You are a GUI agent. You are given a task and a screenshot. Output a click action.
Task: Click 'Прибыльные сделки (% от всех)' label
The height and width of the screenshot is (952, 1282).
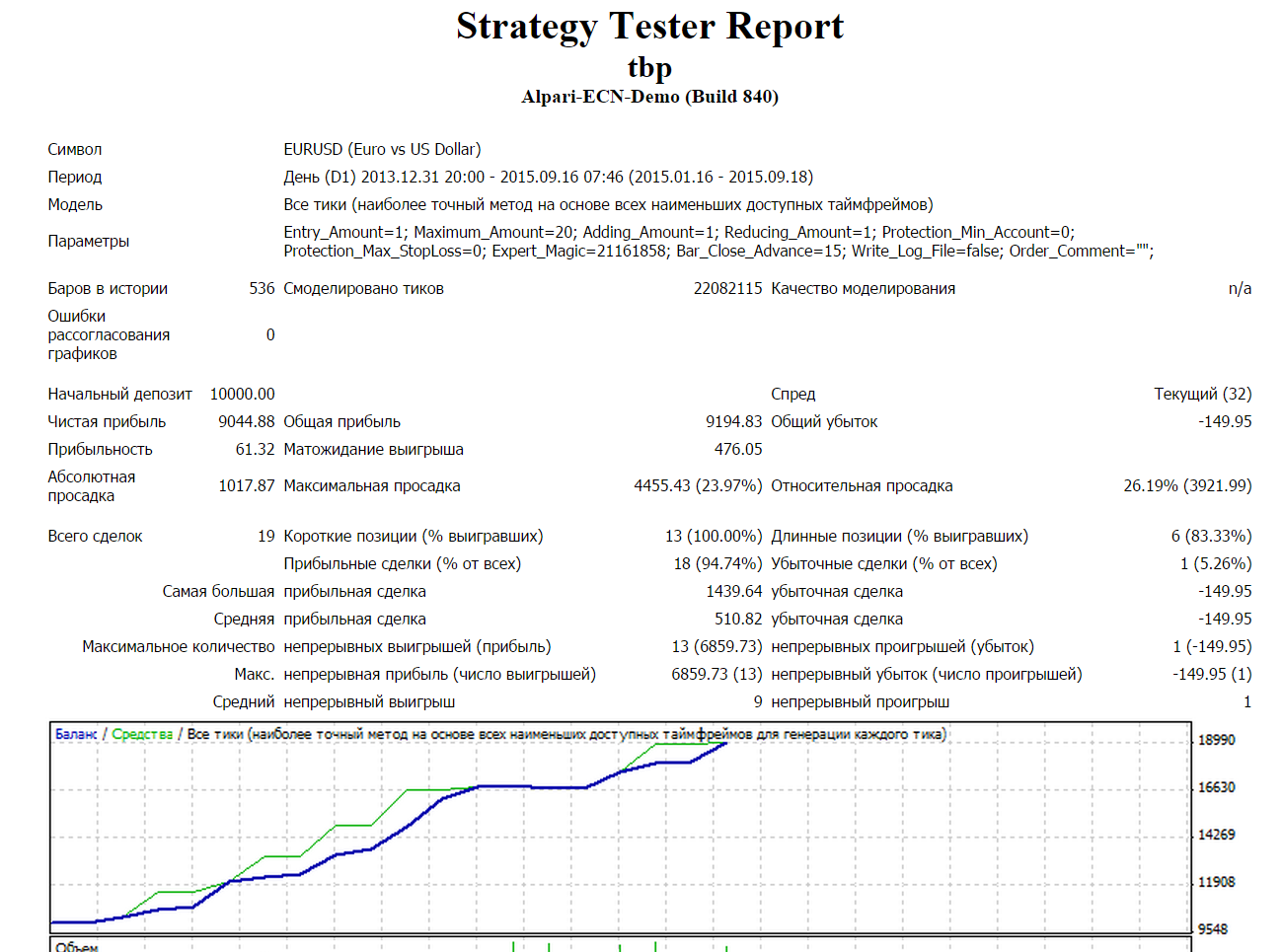coord(403,563)
